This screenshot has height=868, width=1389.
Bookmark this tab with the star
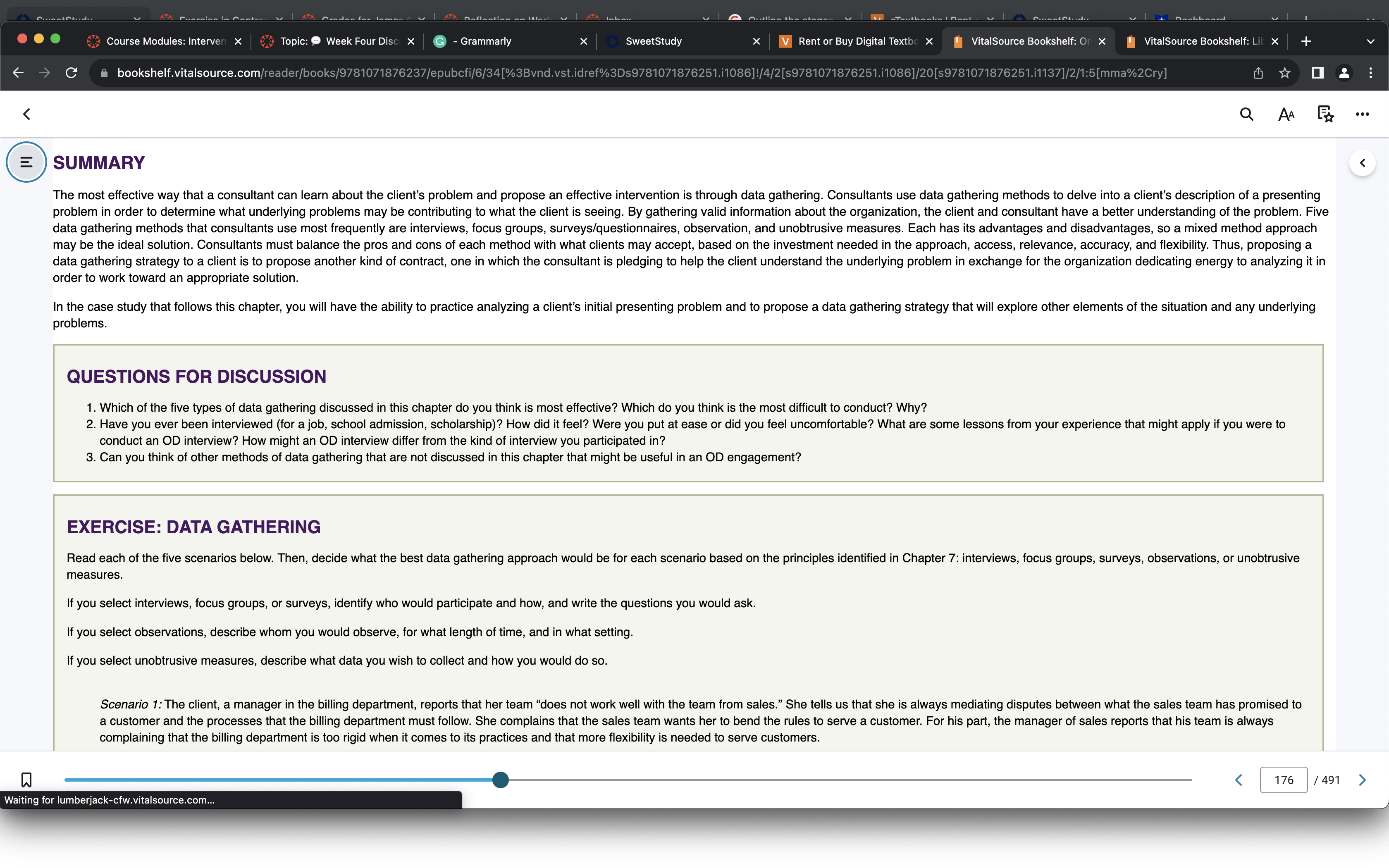pyautogui.click(x=1284, y=73)
